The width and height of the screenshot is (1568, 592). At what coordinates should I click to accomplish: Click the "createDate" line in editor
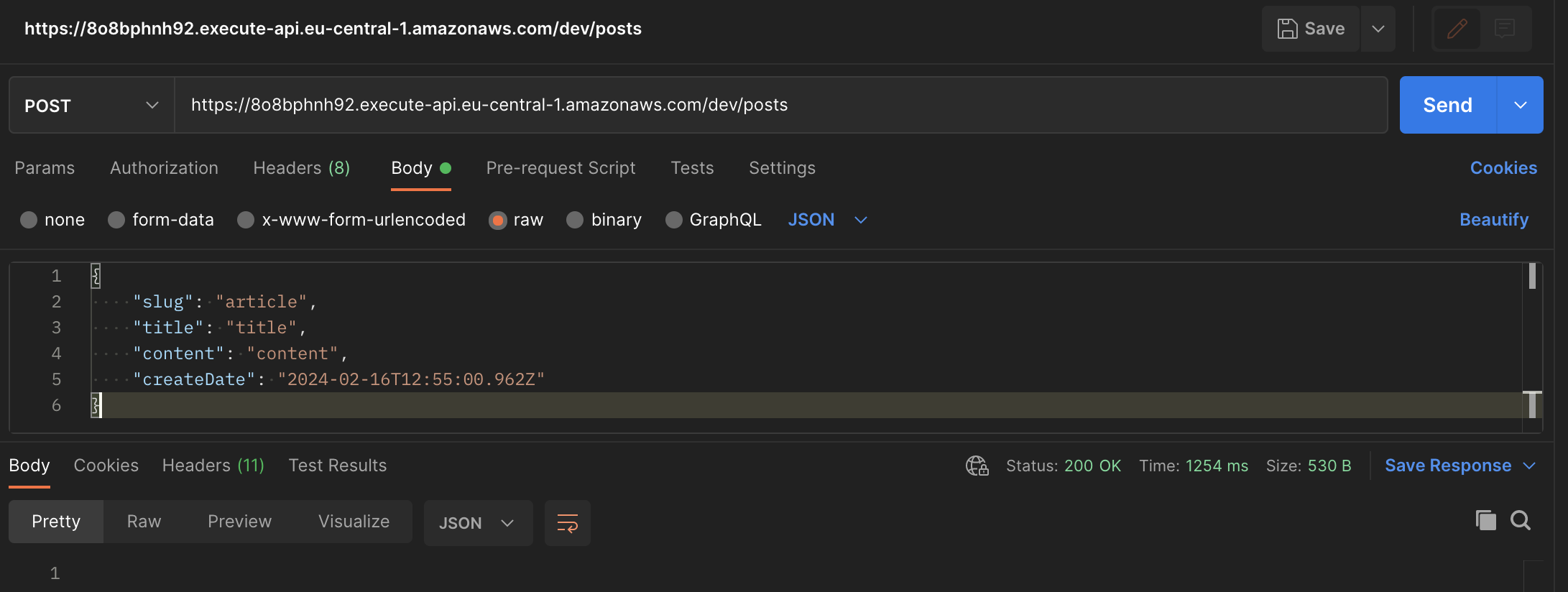pos(338,379)
